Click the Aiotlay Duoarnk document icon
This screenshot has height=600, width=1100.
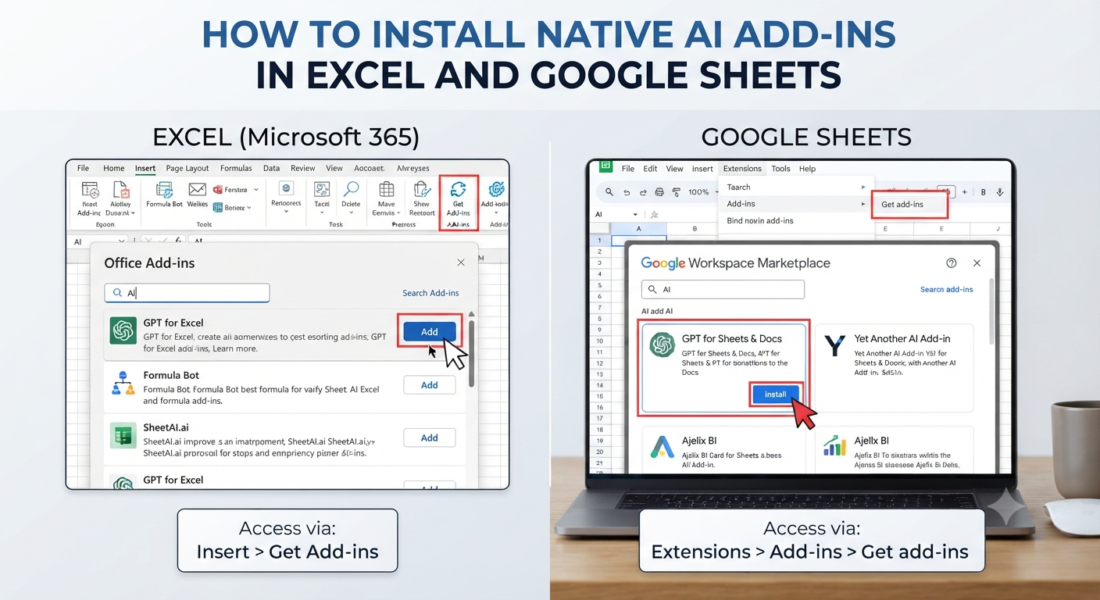point(121,189)
